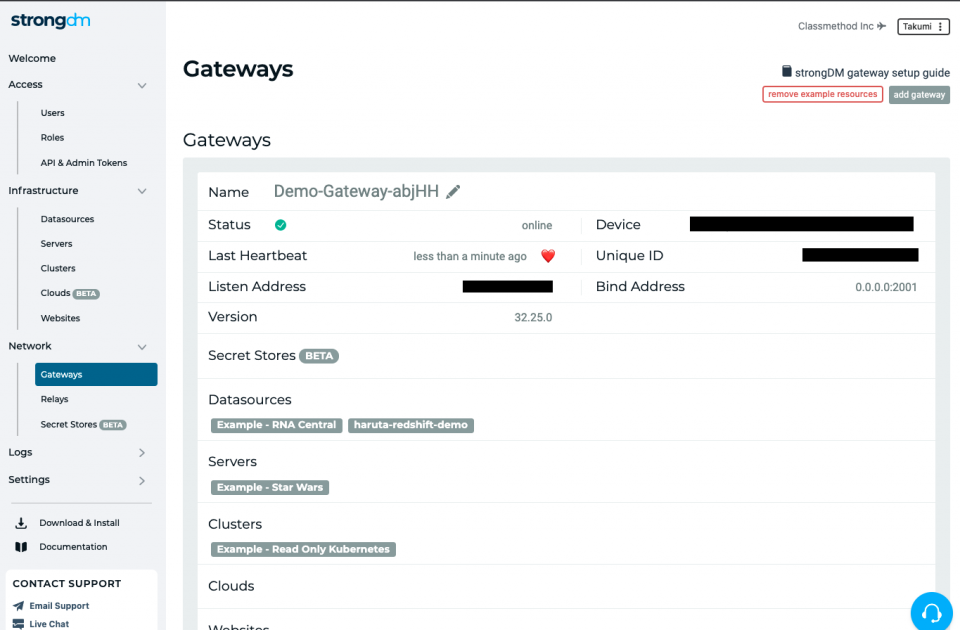Open the Roles page
The image size is (960, 630).
tap(53, 138)
